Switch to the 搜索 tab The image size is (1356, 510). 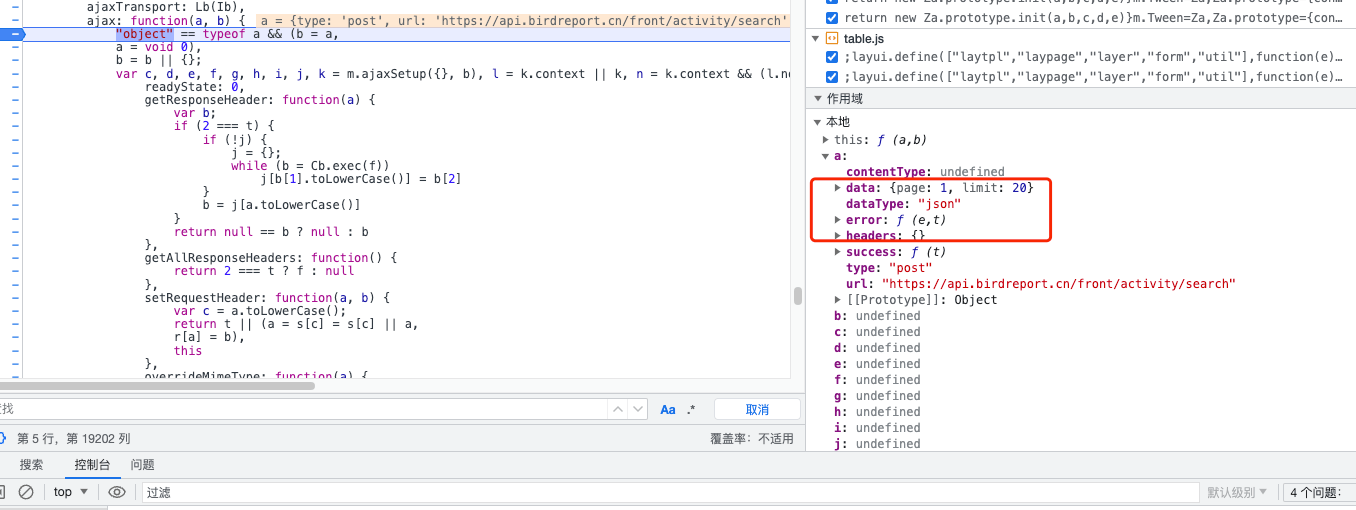click(x=32, y=465)
